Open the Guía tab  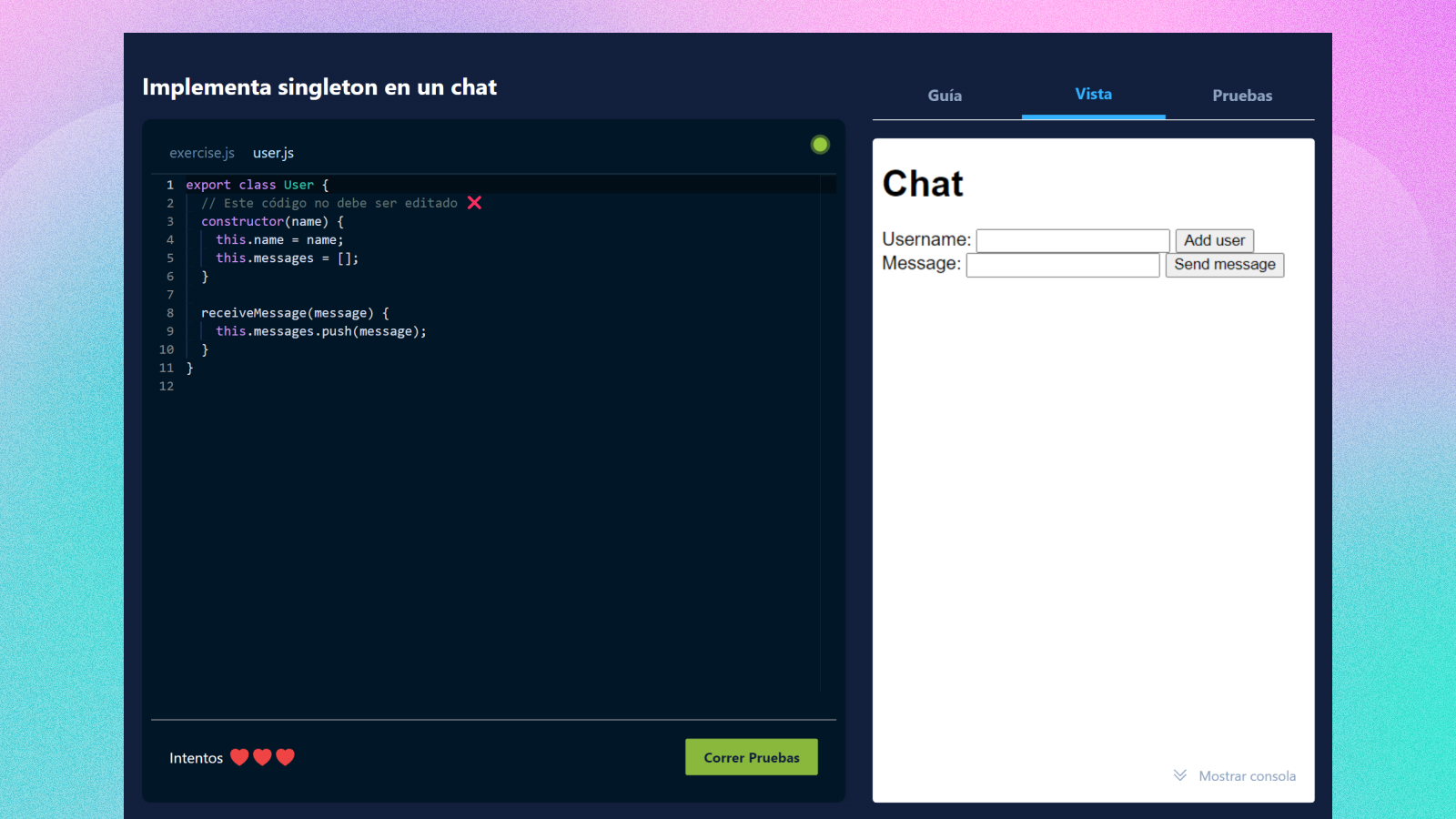(945, 96)
